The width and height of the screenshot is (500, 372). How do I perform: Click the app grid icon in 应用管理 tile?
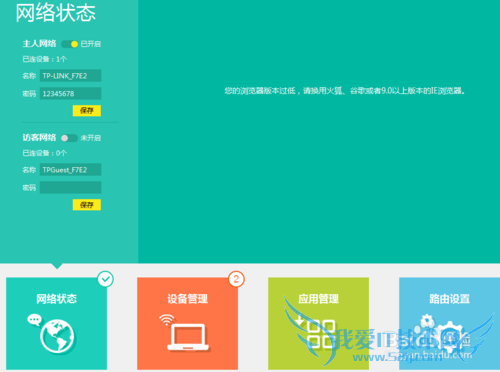[x=317, y=333]
